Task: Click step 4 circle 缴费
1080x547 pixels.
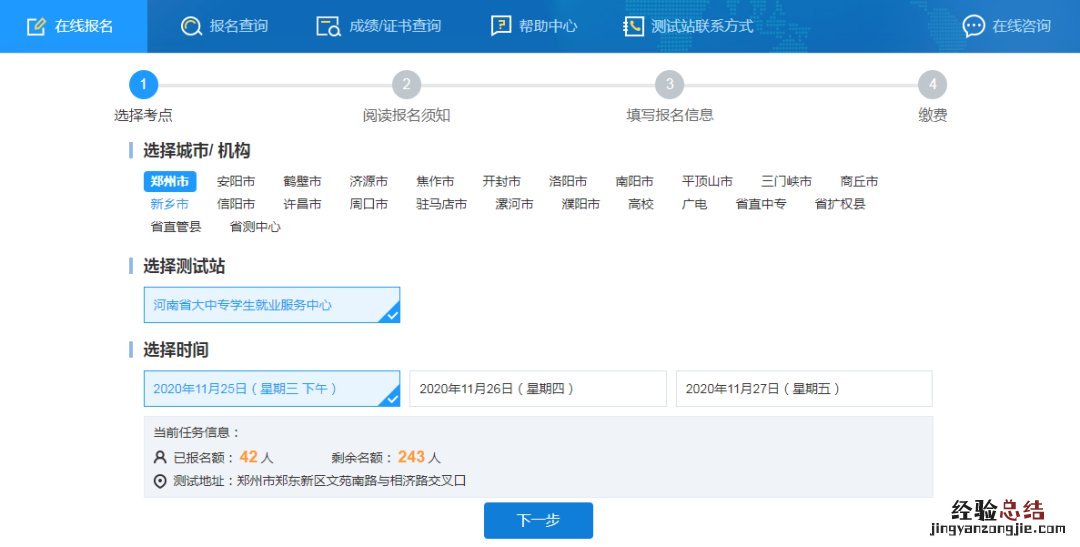Action: coord(932,85)
